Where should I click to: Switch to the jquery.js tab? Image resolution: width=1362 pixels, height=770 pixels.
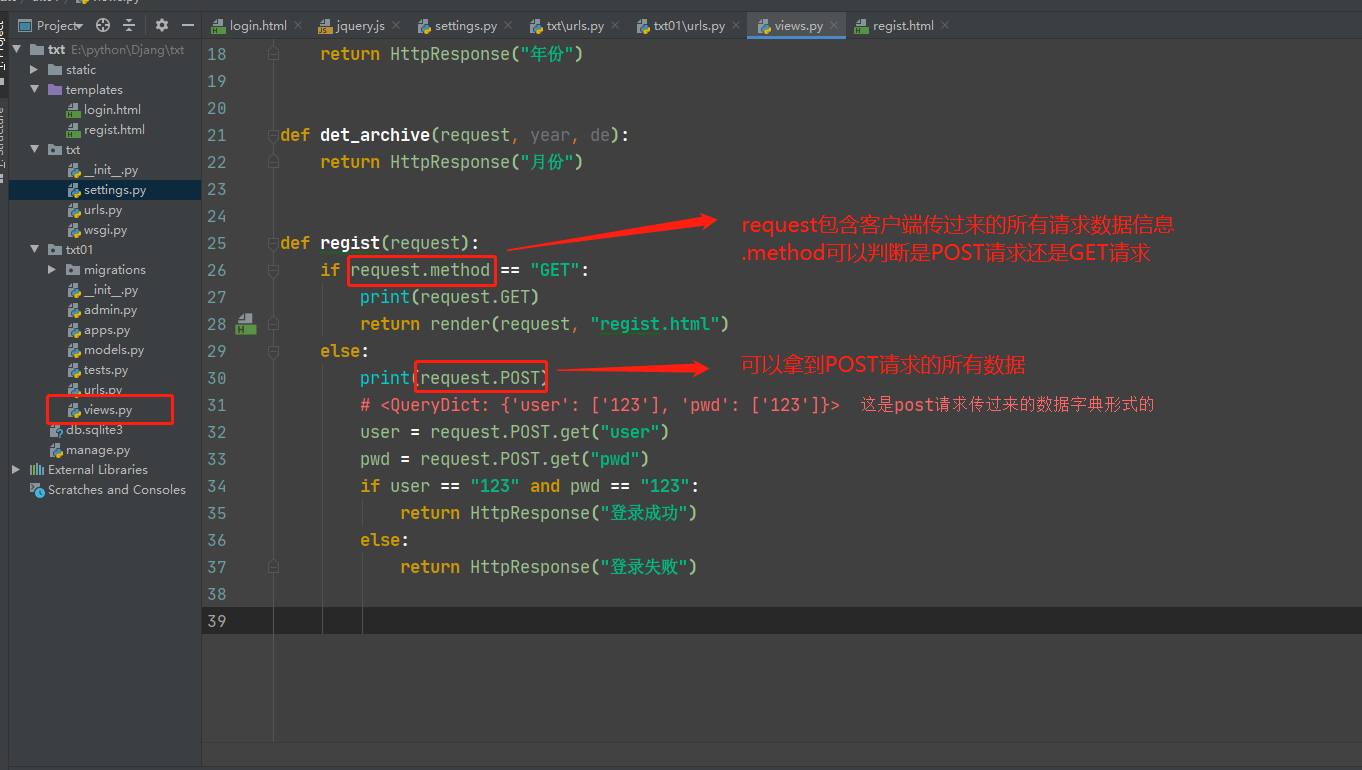[x=360, y=25]
